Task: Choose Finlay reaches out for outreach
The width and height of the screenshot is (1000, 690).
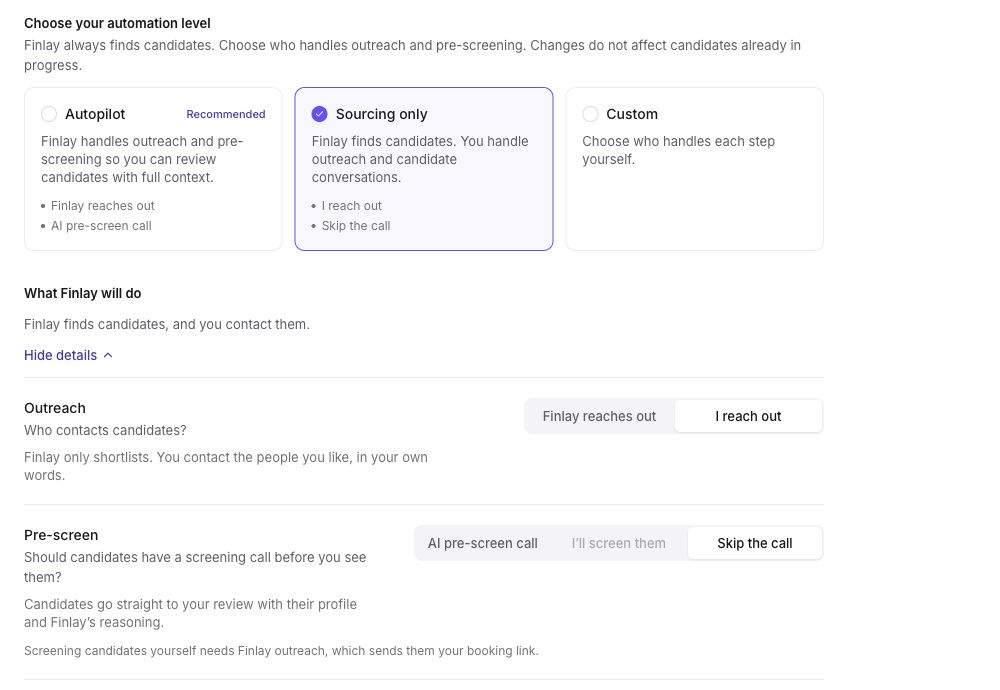Action: click(x=599, y=416)
